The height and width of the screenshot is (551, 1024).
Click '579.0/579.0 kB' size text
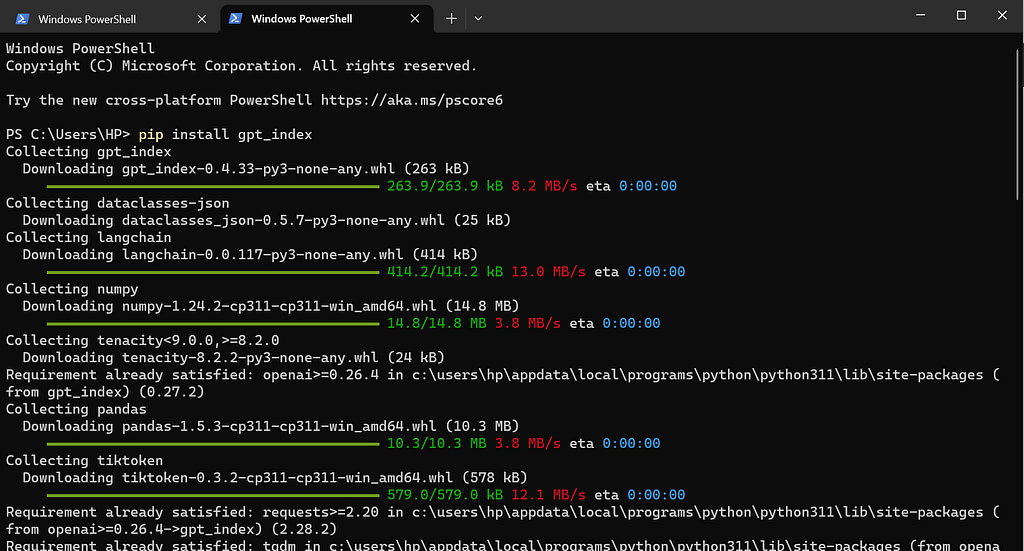click(x=445, y=495)
